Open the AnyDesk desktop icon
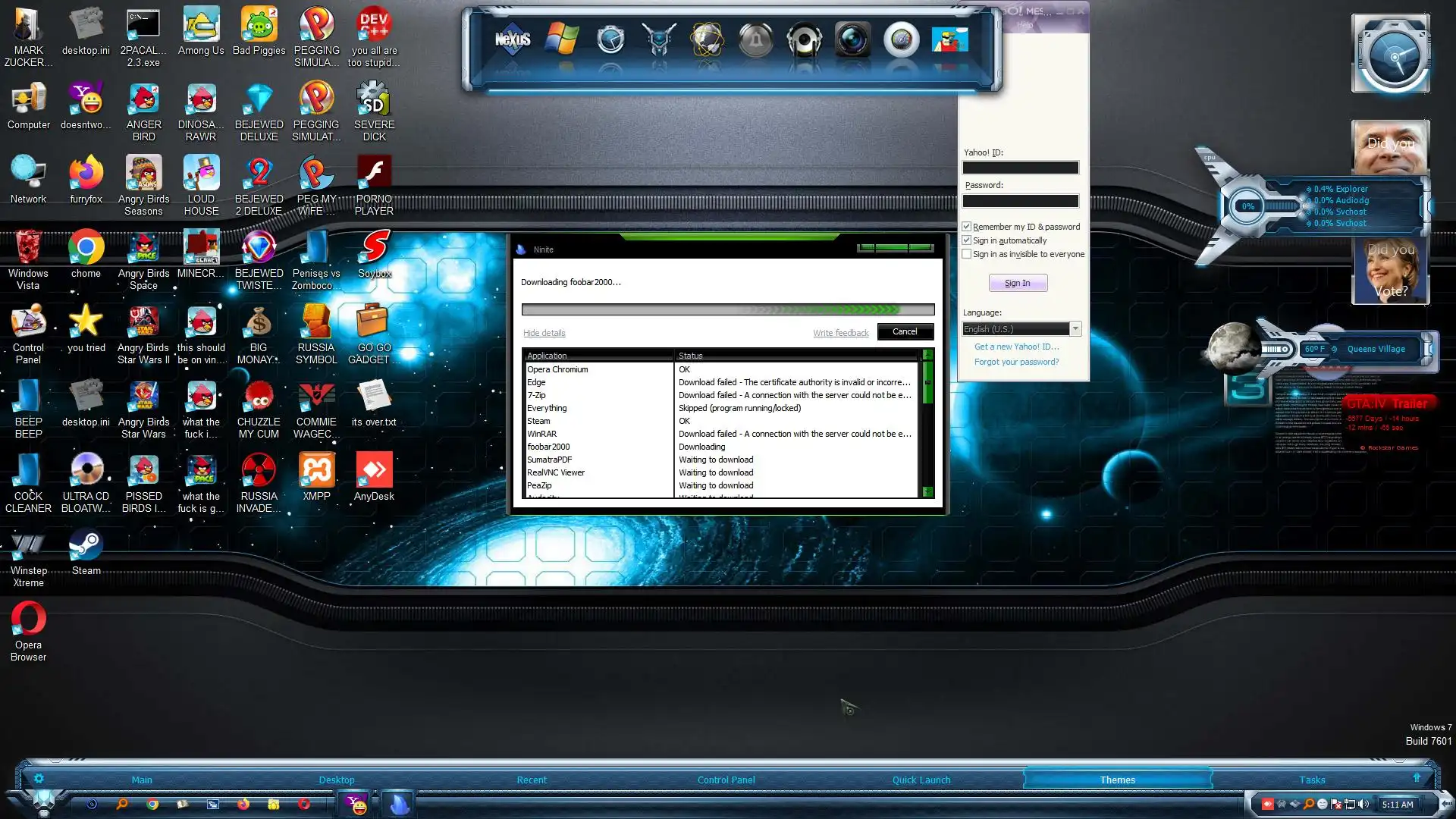 click(374, 472)
